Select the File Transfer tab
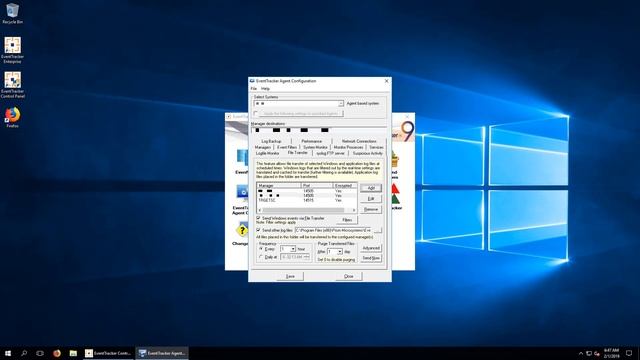The image size is (640, 360). coord(298,153)
